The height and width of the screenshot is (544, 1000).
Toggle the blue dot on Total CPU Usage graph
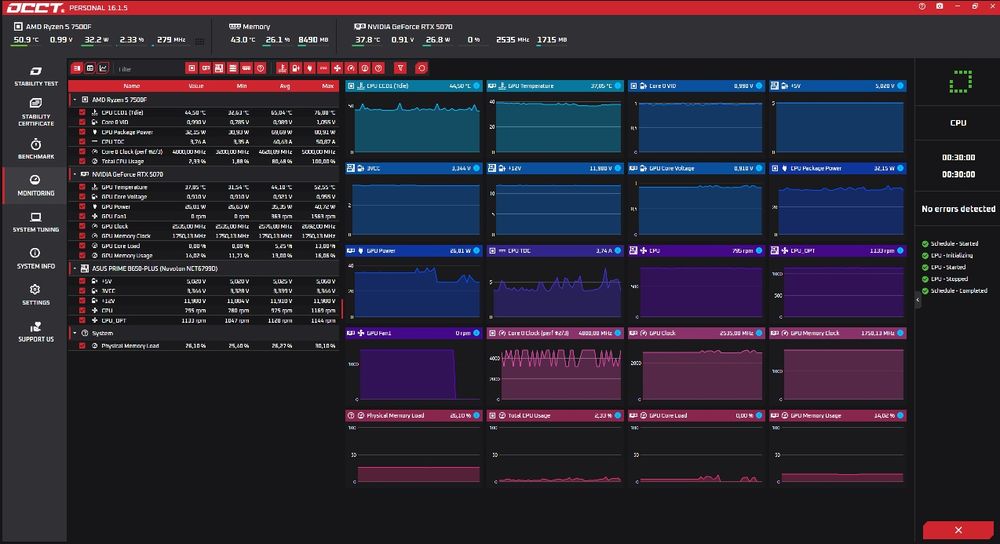click(617, 415)
